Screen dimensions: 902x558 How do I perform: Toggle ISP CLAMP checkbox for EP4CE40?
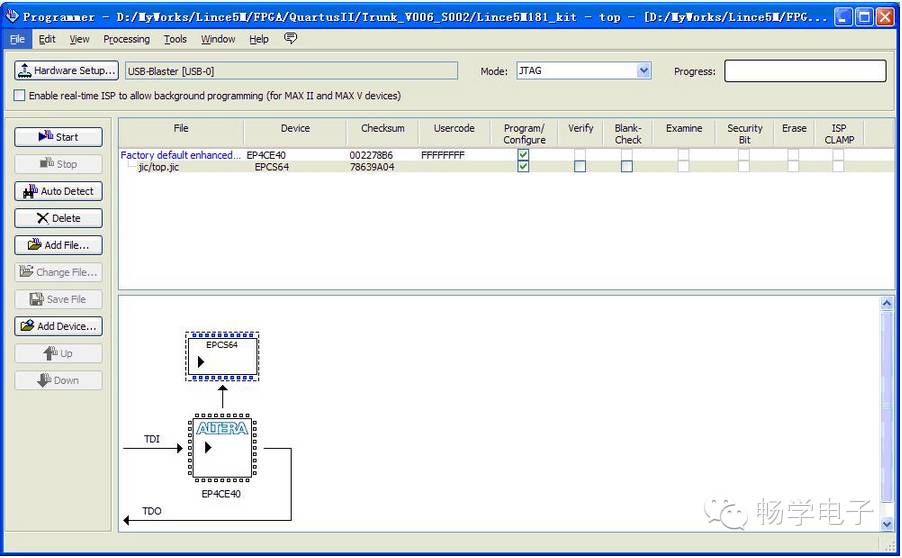tap(838, 155)
